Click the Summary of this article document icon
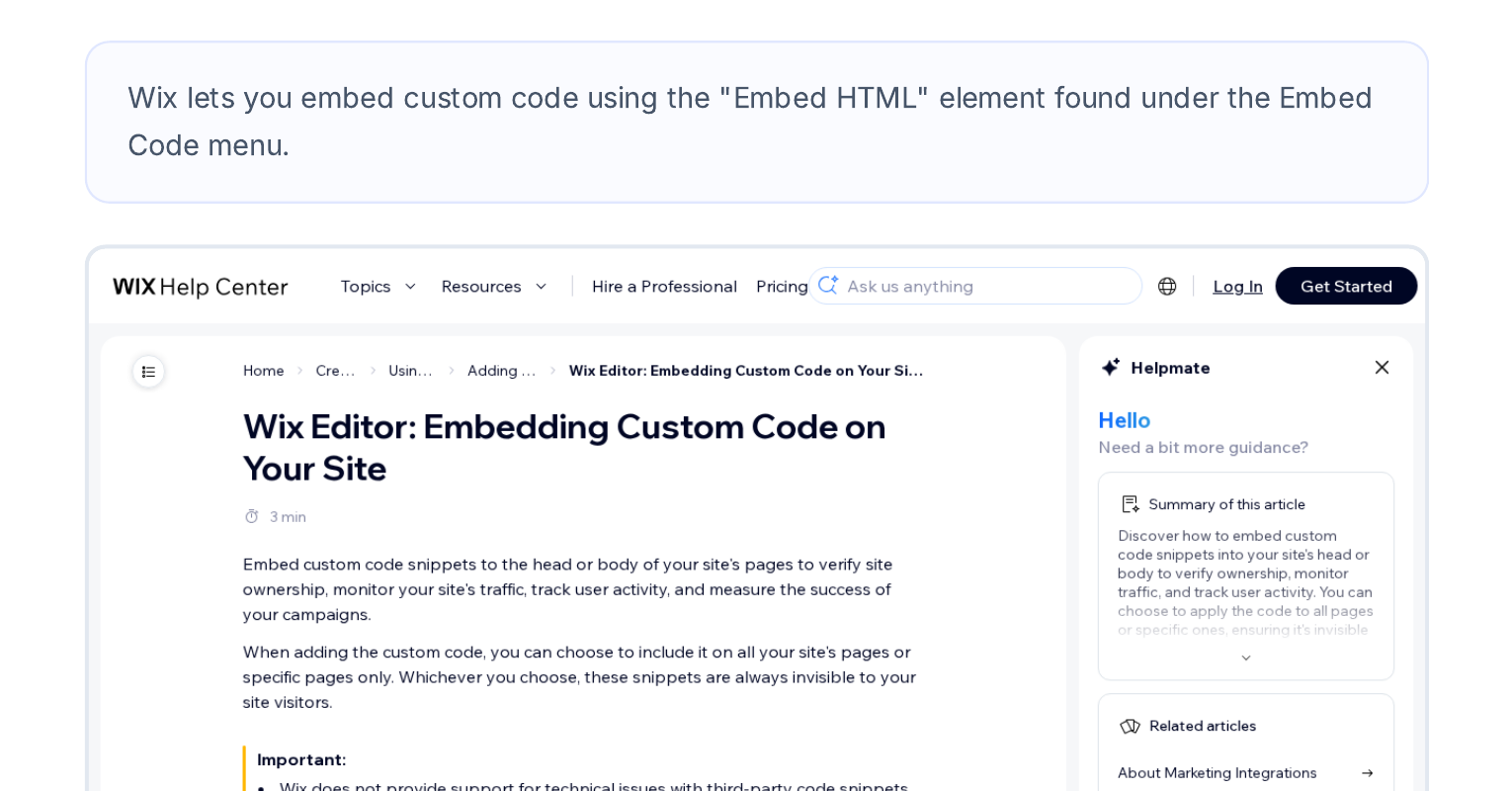Screen dimensions: 1512x791 tap(1130, 504)
